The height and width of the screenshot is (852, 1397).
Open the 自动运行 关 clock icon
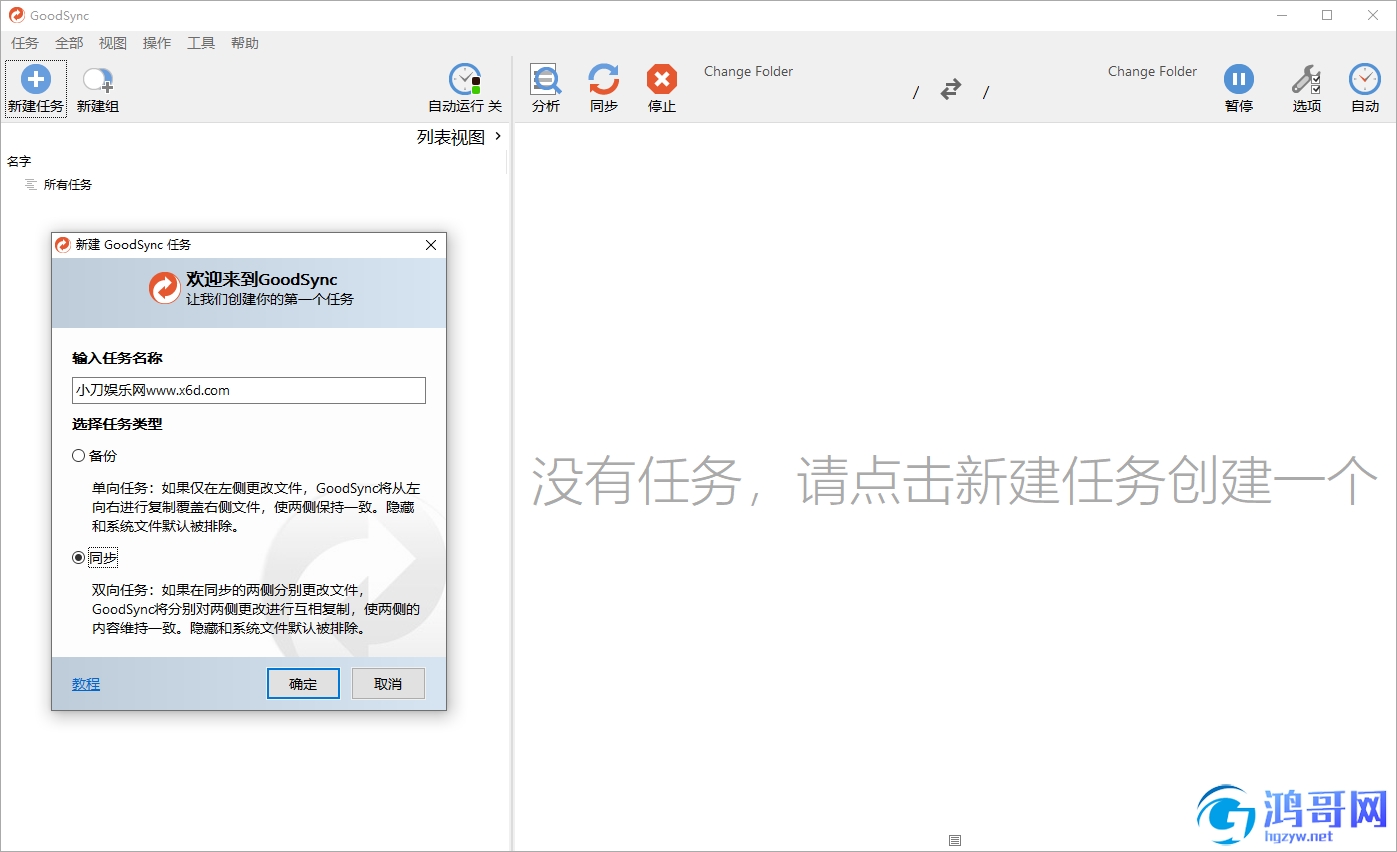click(x=465, y=79)
